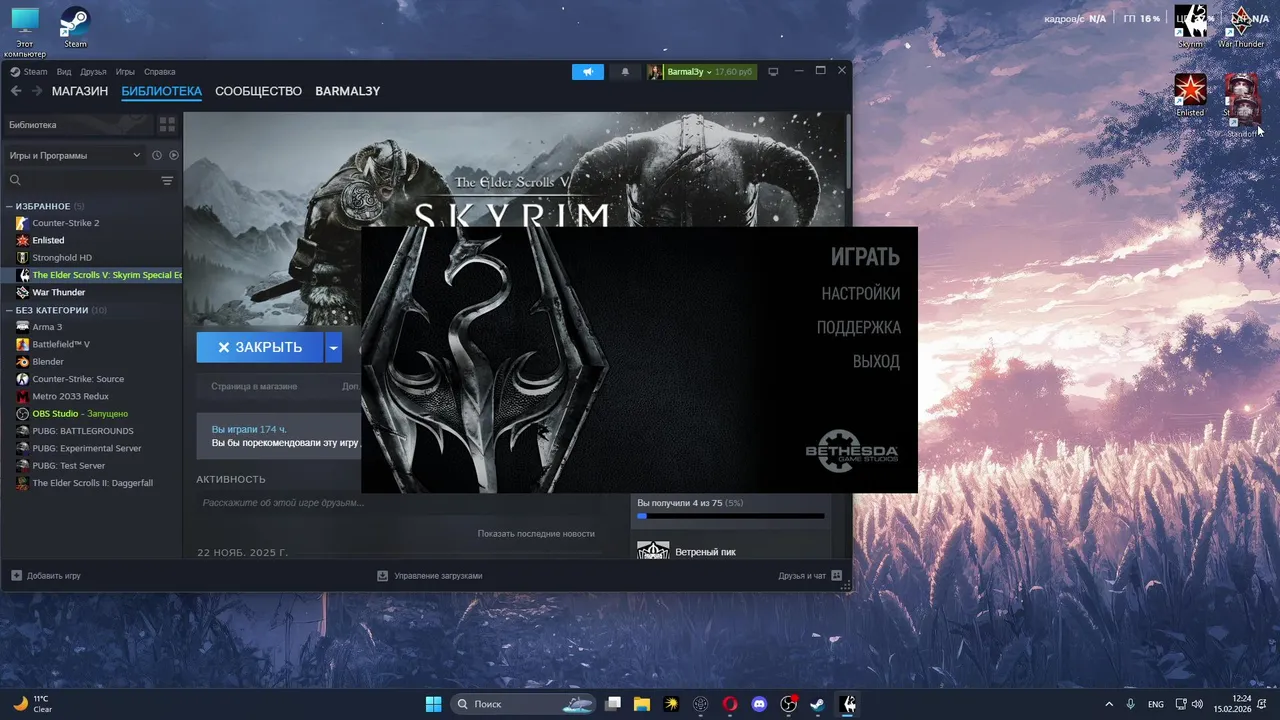Open the Друзья menu
Screen dimensions: 1280x720
[93, 72]
